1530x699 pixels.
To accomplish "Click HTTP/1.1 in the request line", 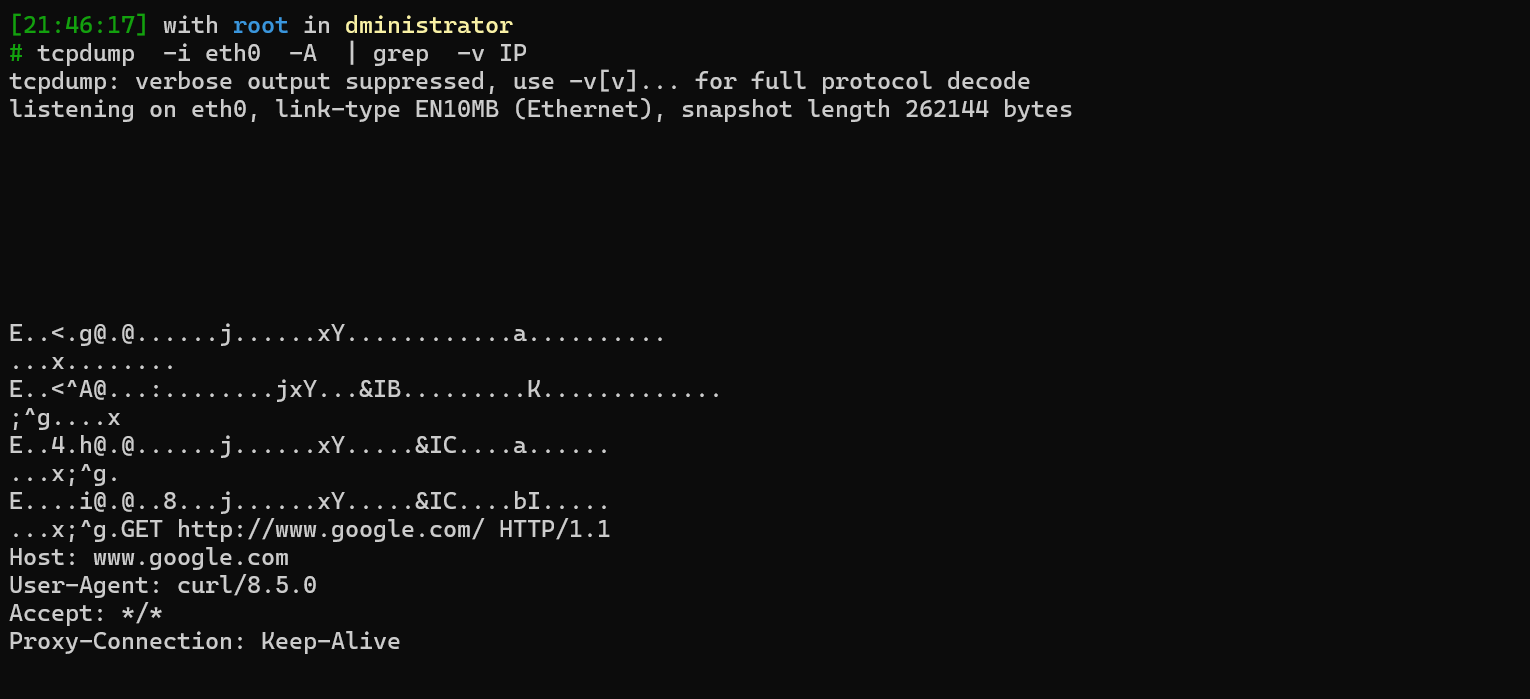I will tap(554, 529).
